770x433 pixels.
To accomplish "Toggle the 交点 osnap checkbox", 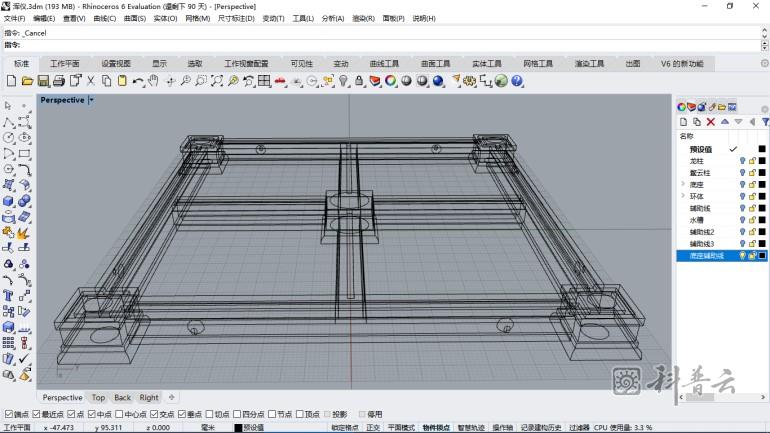I will point(154,414).
